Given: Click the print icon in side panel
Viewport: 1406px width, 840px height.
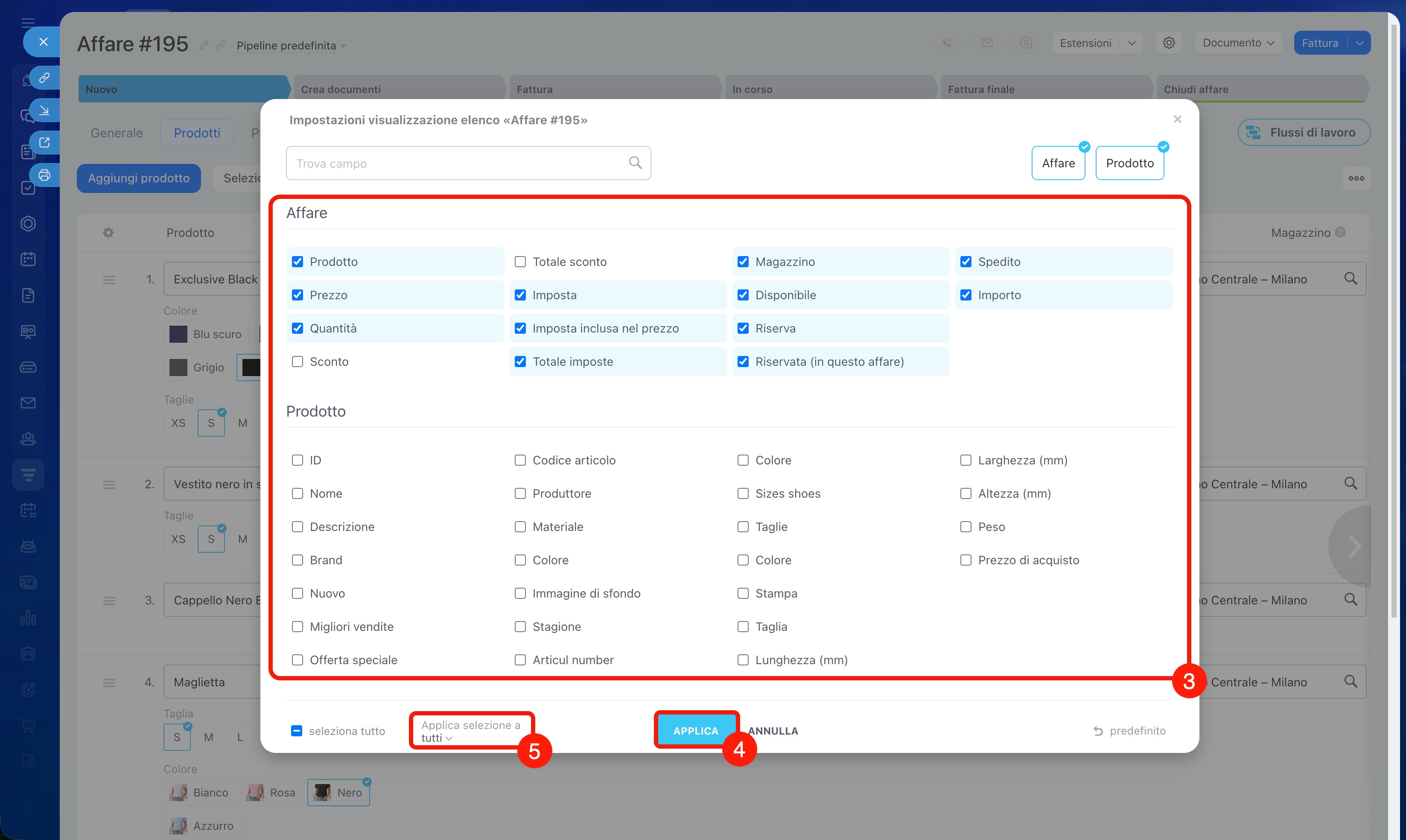Looking at the screenshot, I should tap(44, 175).
